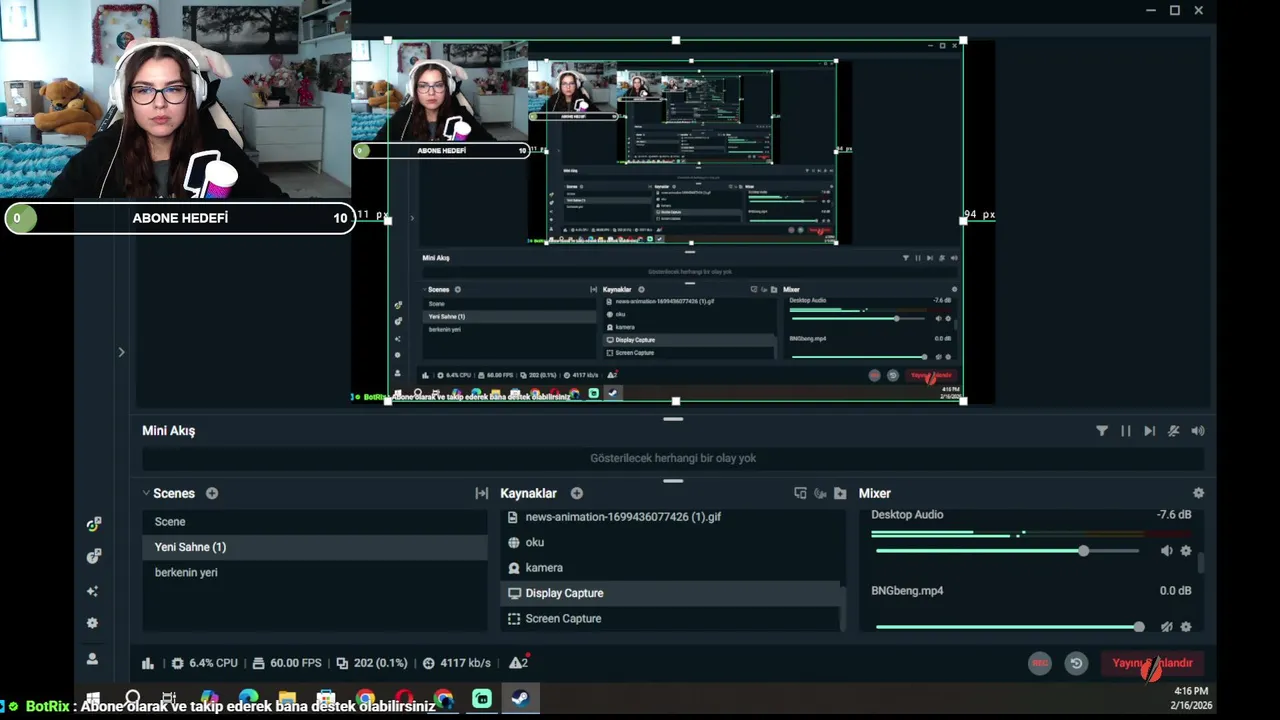Click the Desktop Audio volume slider handle
The width and height of the screenshot is (1280, 720).
1083,551
